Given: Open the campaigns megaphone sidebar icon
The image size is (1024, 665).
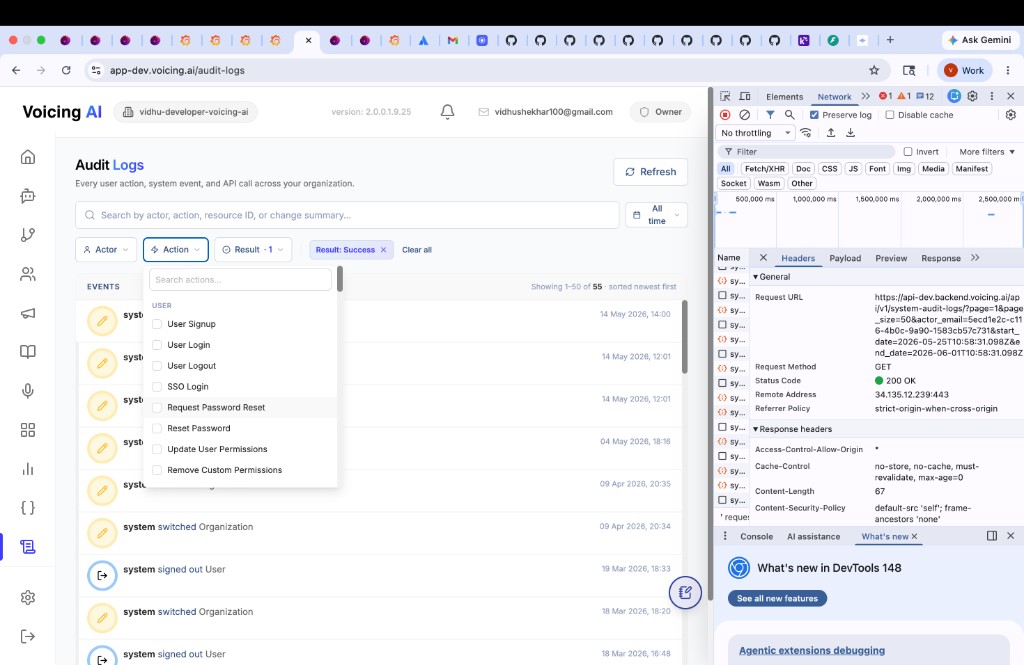Looking at the screenshot, I should tap(27, 313).
